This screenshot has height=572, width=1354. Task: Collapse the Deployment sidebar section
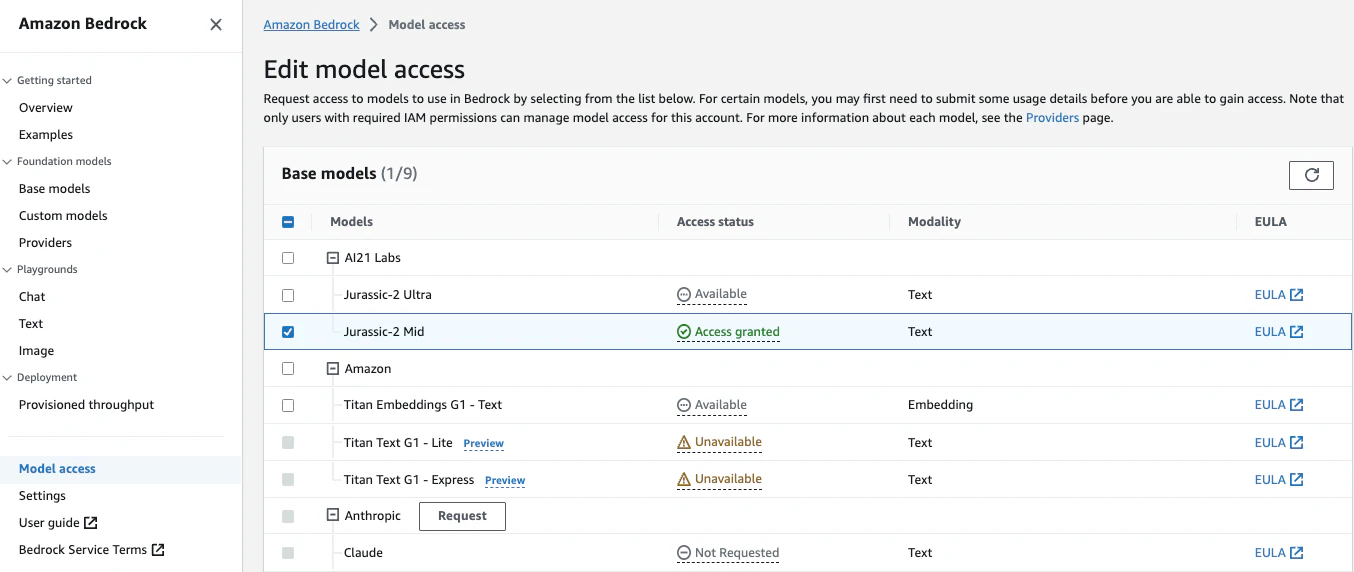(x=8, y=378)
